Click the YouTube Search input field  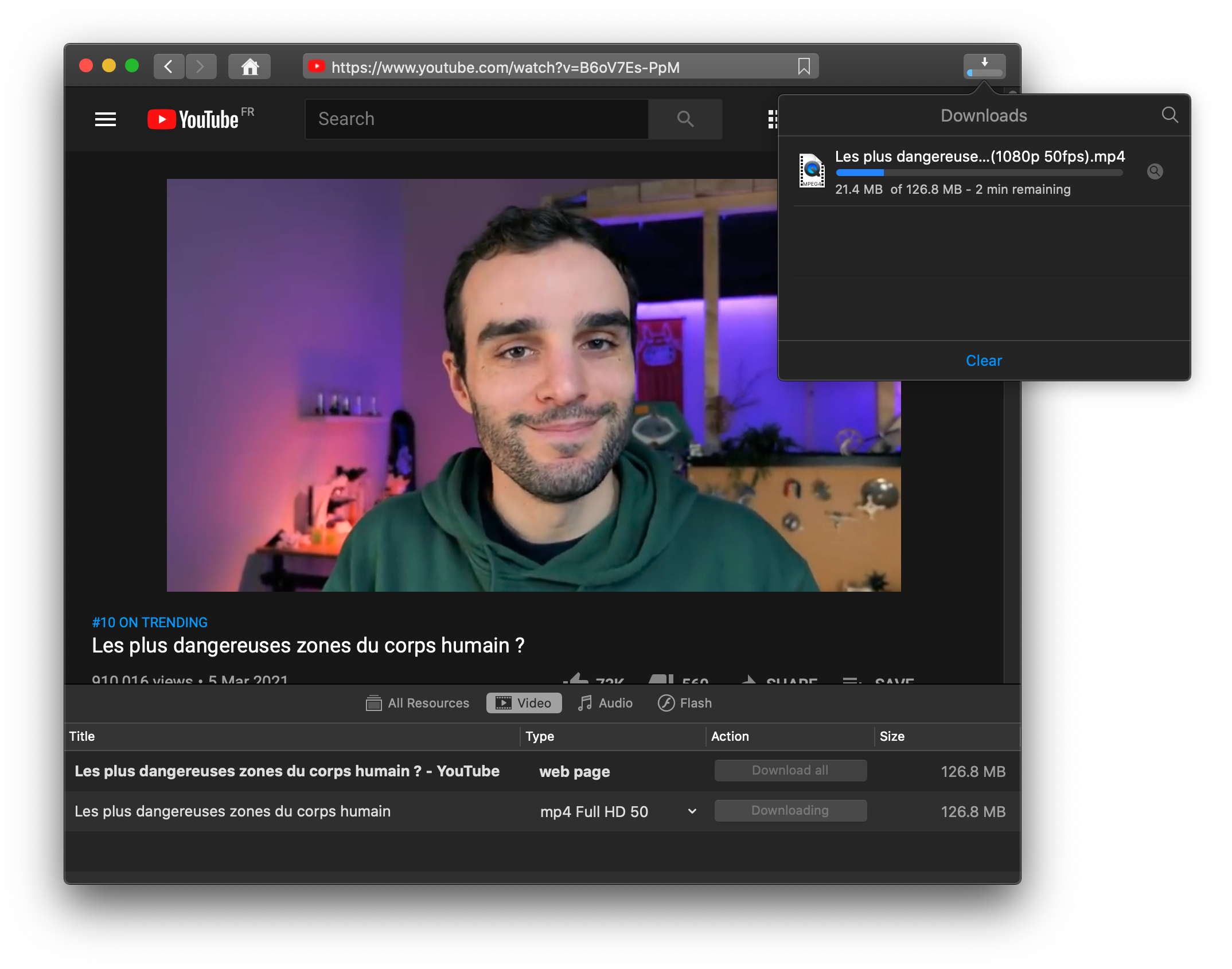476,119
